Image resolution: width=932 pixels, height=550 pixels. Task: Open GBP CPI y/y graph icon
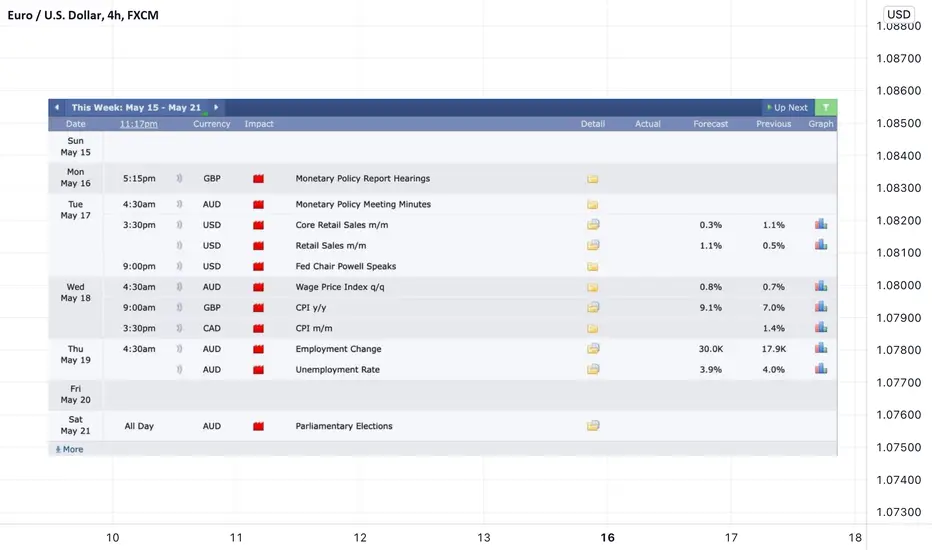click(821, 307)
